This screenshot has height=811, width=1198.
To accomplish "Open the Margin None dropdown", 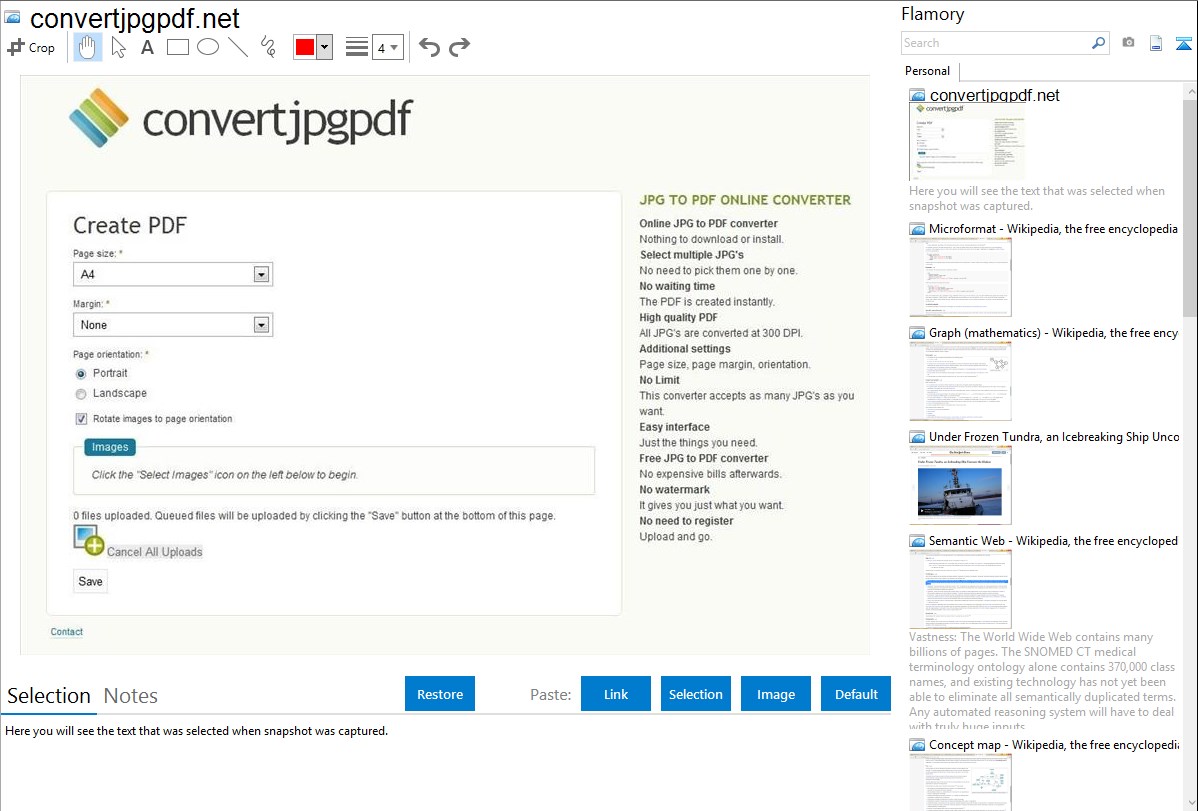I will [x=173, y=325].
